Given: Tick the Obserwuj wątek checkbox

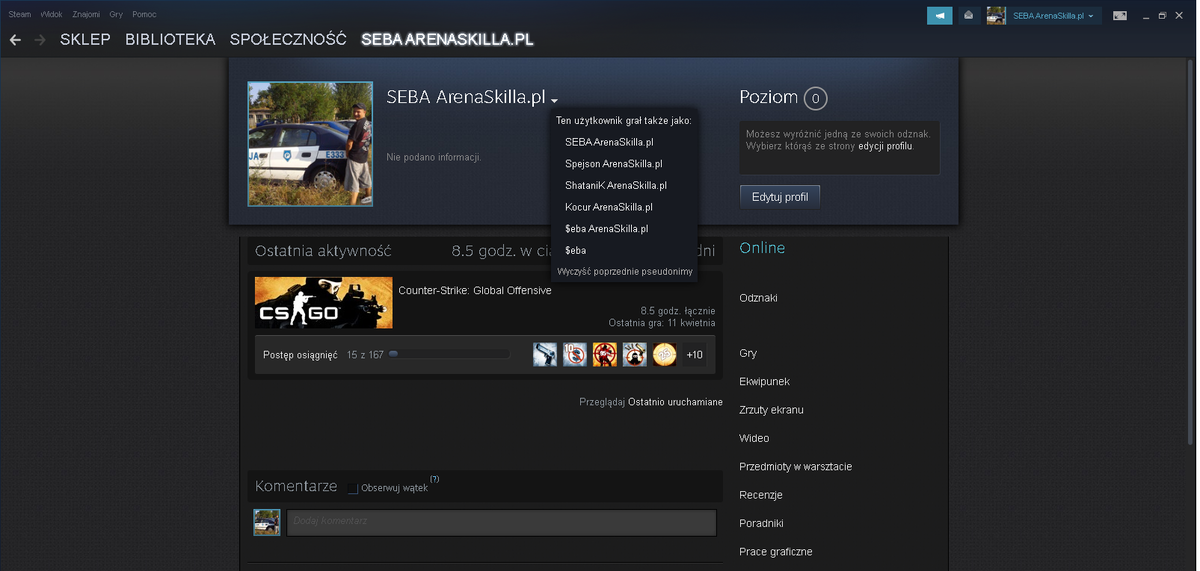Looking at the screenshot, I should (353, 488).
